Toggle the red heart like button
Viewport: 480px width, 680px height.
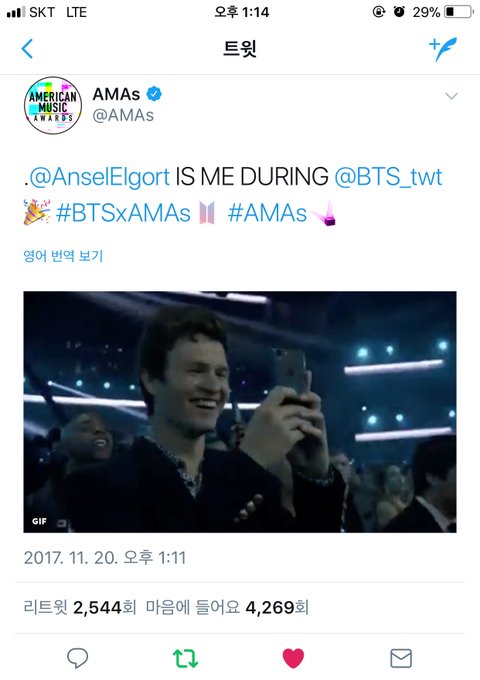pos(294,658)
